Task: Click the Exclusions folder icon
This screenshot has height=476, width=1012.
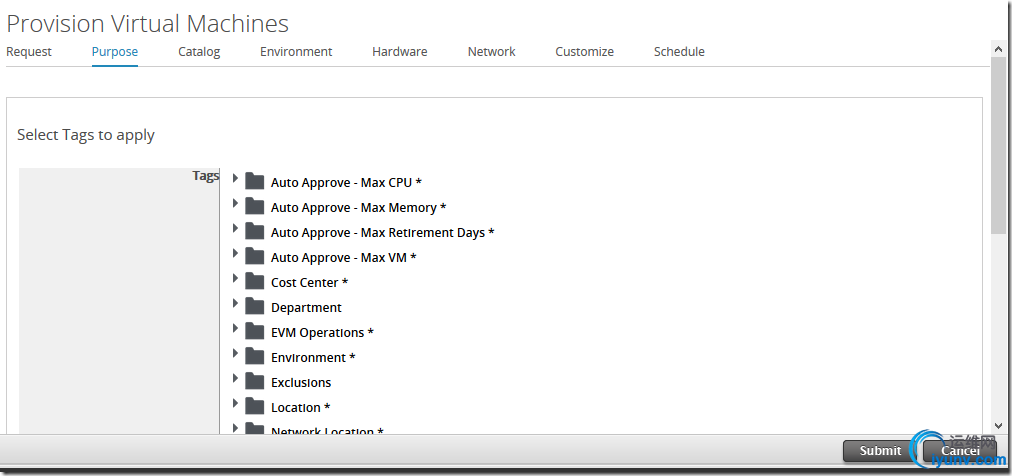Action: pos(255,381)
